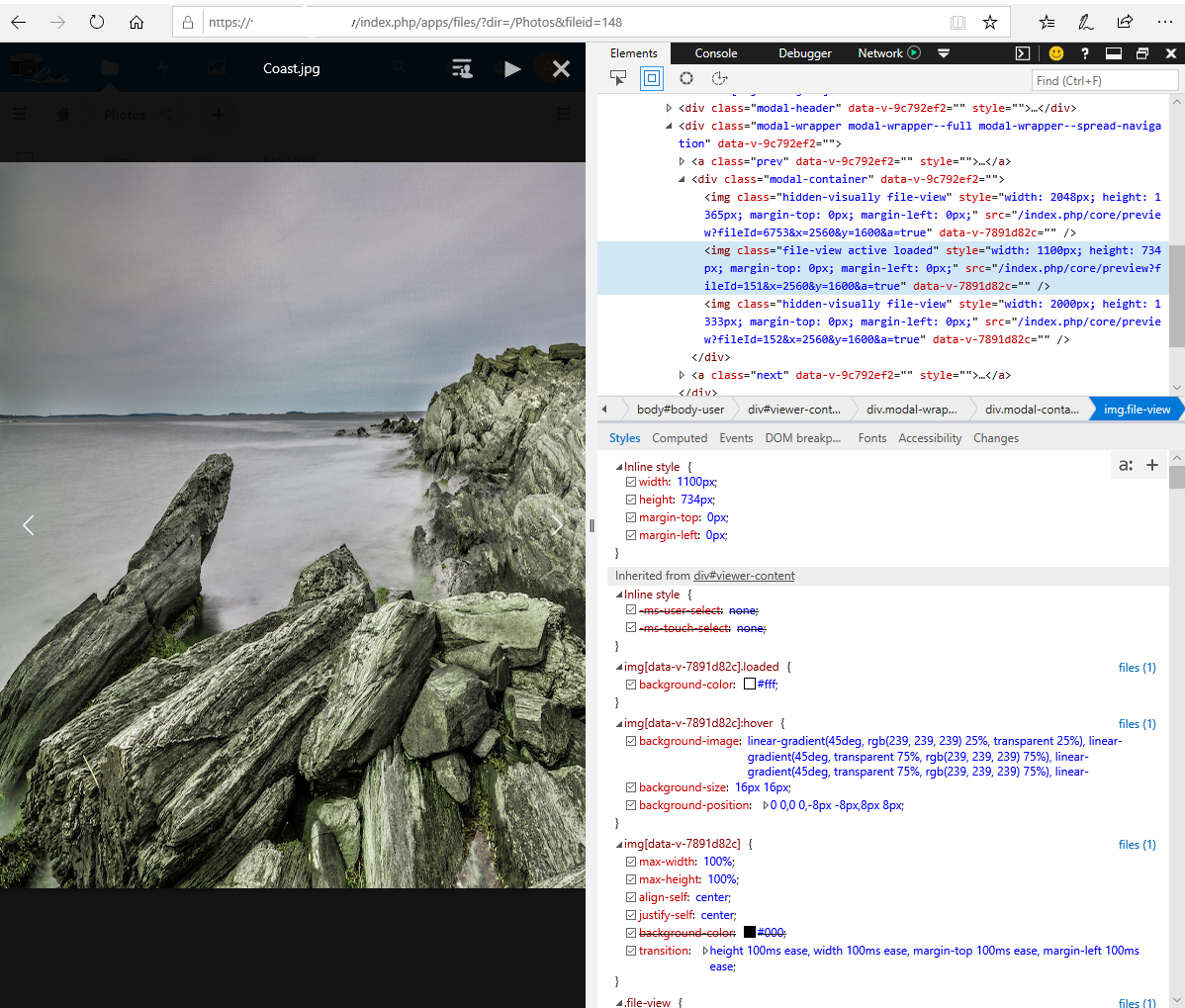The image size is (1185, 1008).
Task: Select div#viewer-content in the breadcrumb bar
Action: coord(791,409)
